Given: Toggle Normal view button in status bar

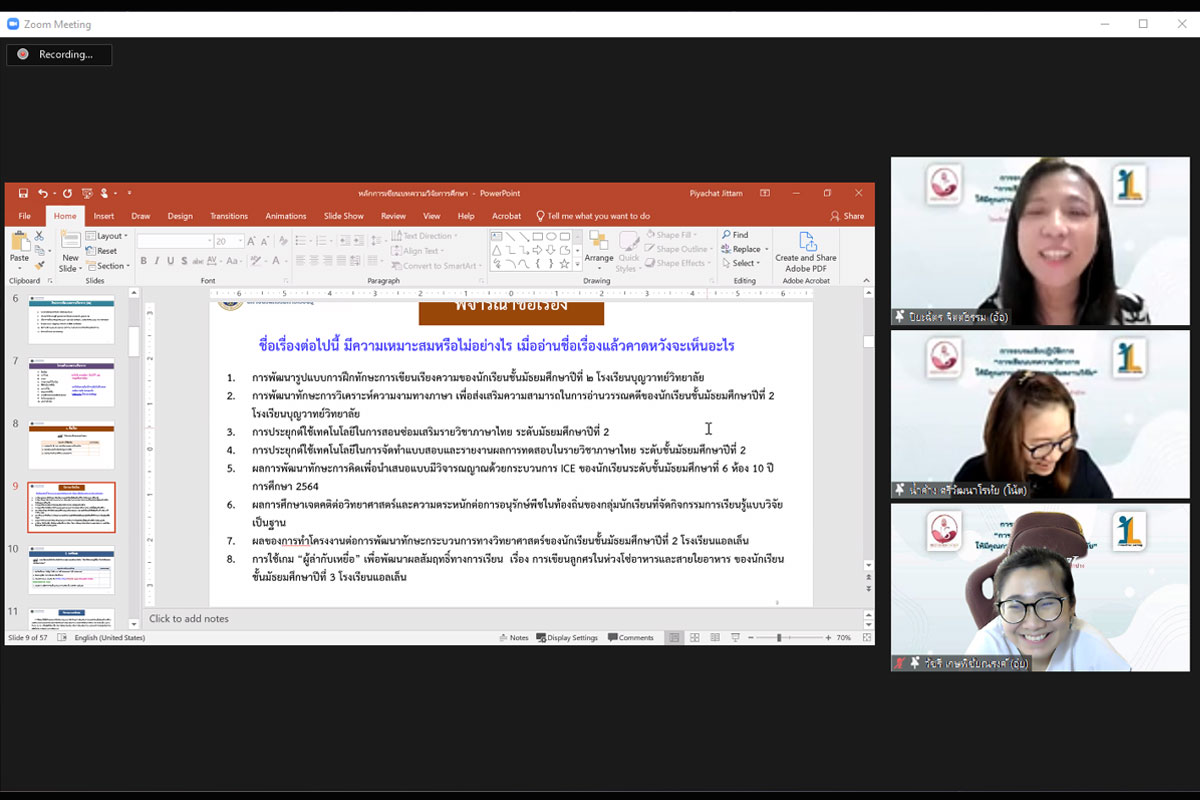Looking at the screenshot, I should pyautogui.click(x=674, y=638).
